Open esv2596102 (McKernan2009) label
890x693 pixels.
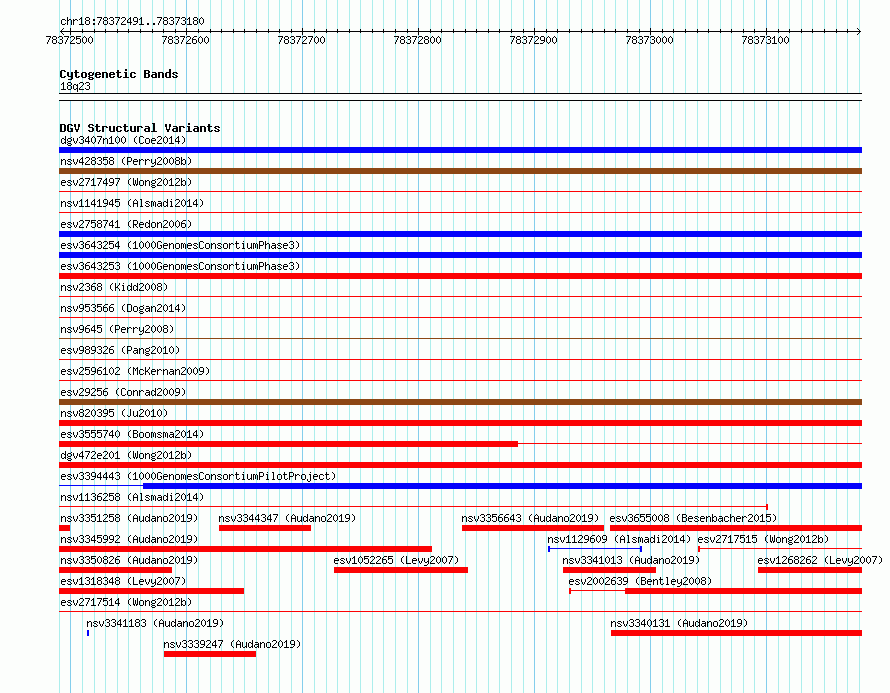click(x=135, y=371)
